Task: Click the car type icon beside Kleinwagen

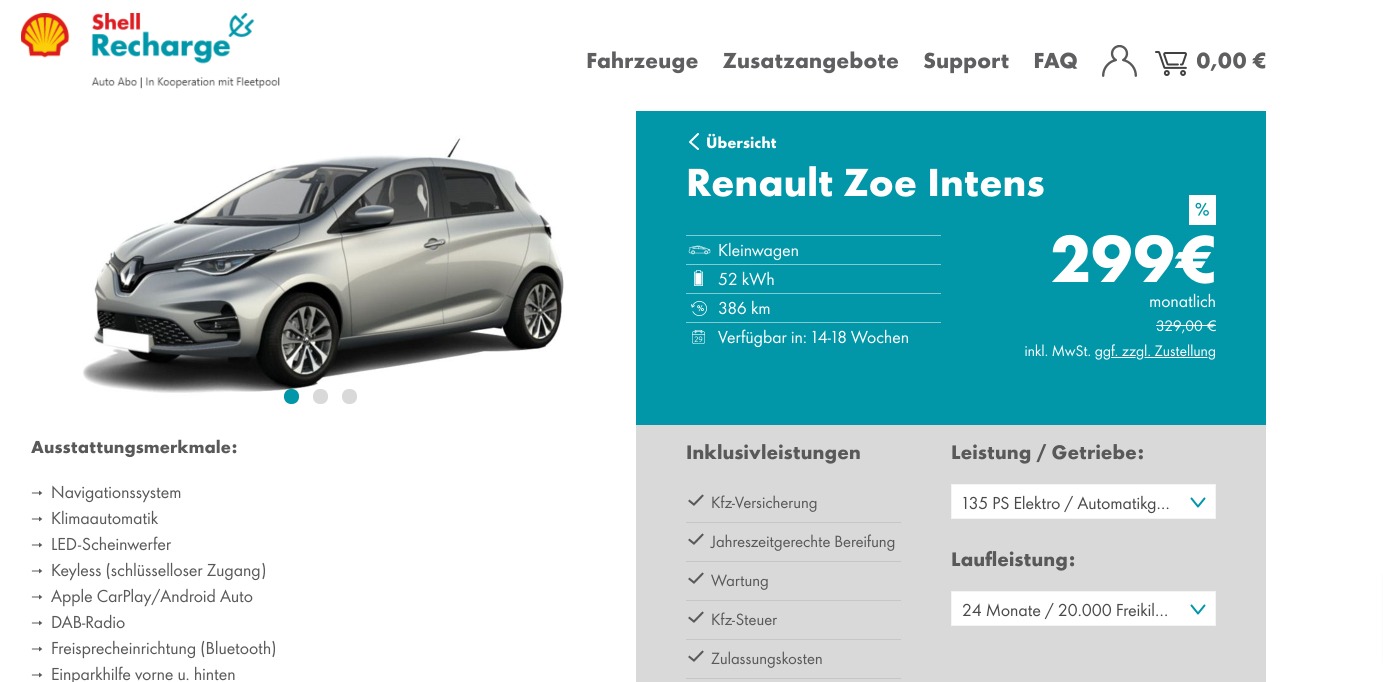Action: point(699,250)
